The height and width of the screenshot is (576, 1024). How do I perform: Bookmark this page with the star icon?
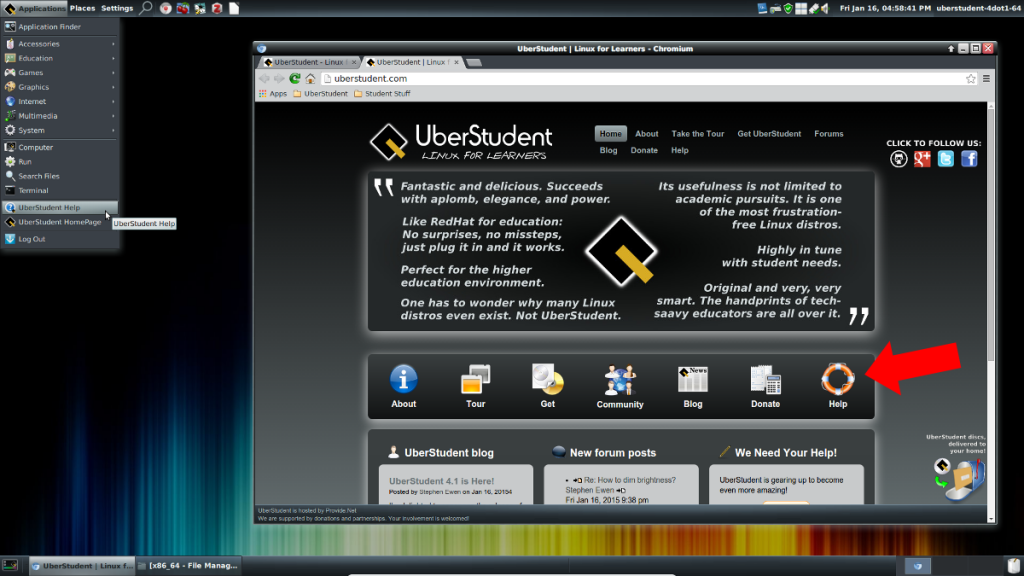click(x=970, y=78)
